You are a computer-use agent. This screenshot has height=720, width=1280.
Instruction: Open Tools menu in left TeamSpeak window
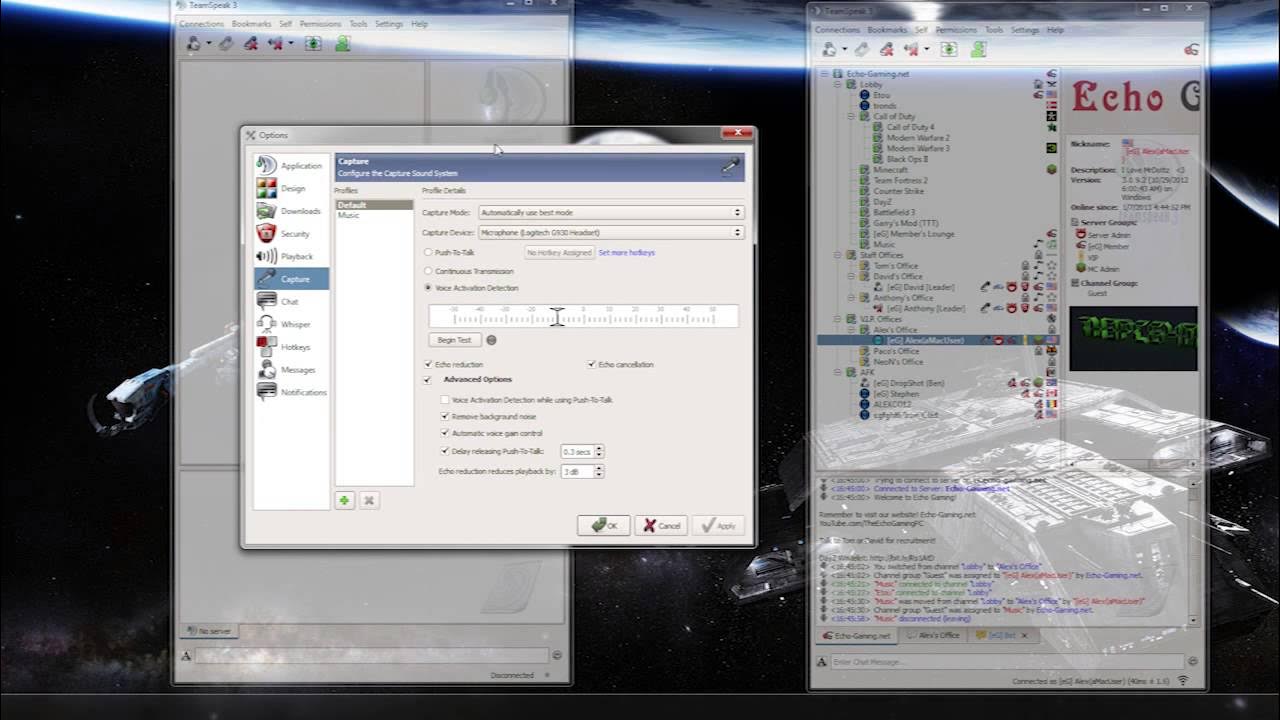(358, 24)
